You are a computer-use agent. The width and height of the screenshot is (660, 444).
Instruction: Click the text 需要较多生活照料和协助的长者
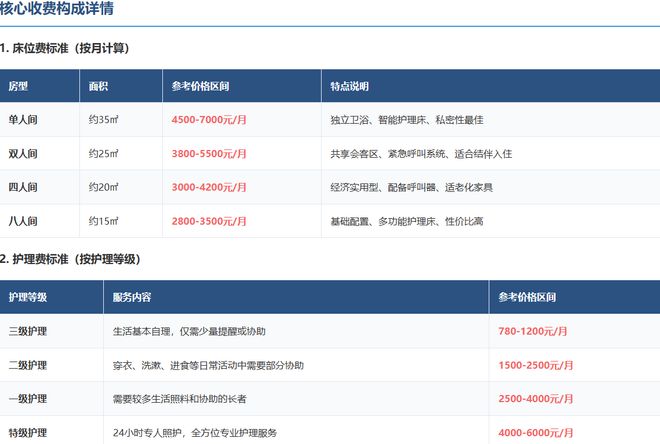coord(179,399)
